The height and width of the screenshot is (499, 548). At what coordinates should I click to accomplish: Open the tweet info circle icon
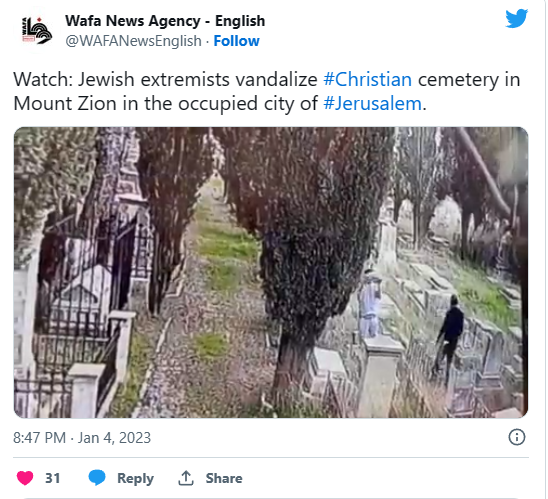[x=517, y=437]
